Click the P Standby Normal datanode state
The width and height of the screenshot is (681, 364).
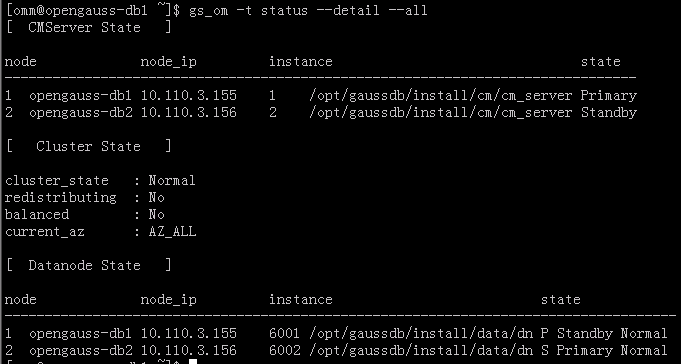coord(604,334)
